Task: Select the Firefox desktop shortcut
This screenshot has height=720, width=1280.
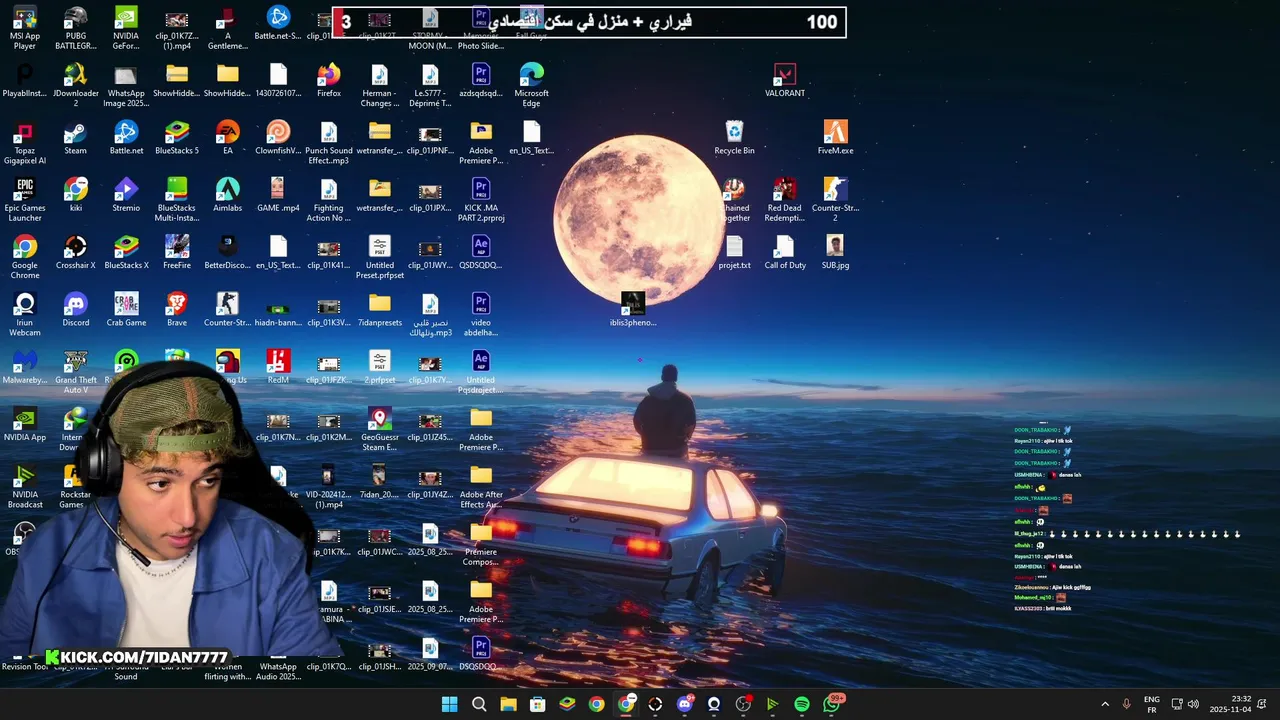Action: point(329,81)
